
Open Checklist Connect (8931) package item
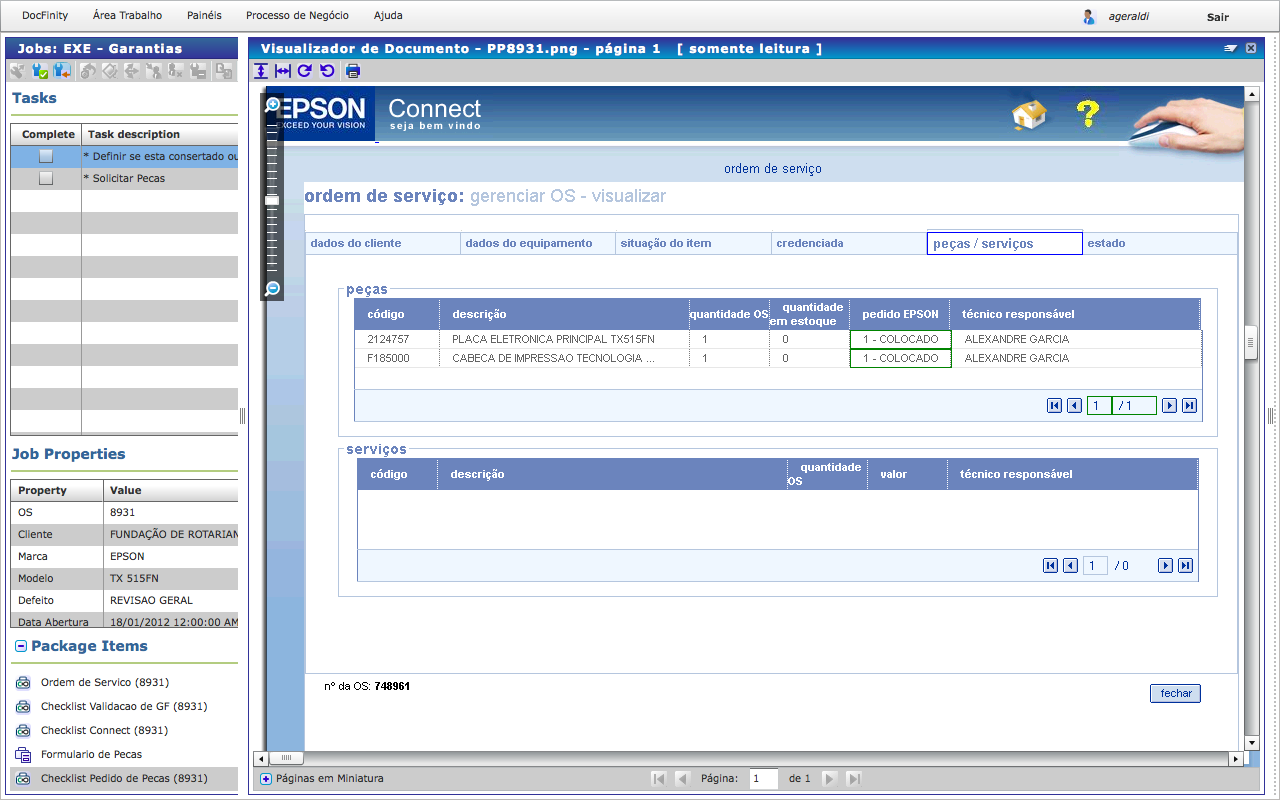click(104, 730)
